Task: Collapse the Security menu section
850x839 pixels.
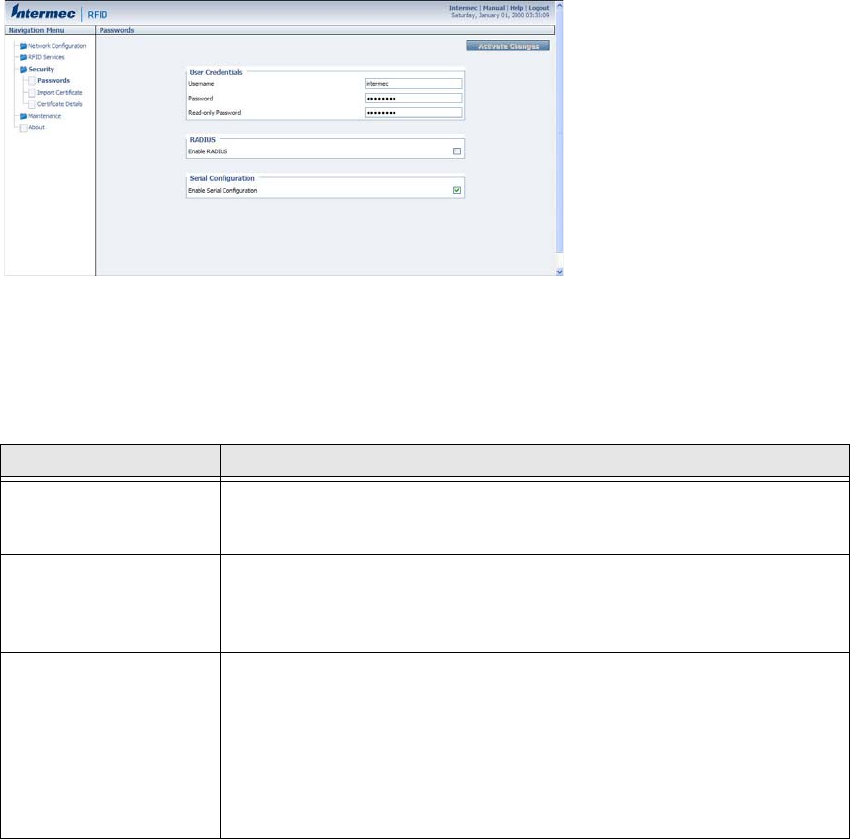Action: click(41, 69)
